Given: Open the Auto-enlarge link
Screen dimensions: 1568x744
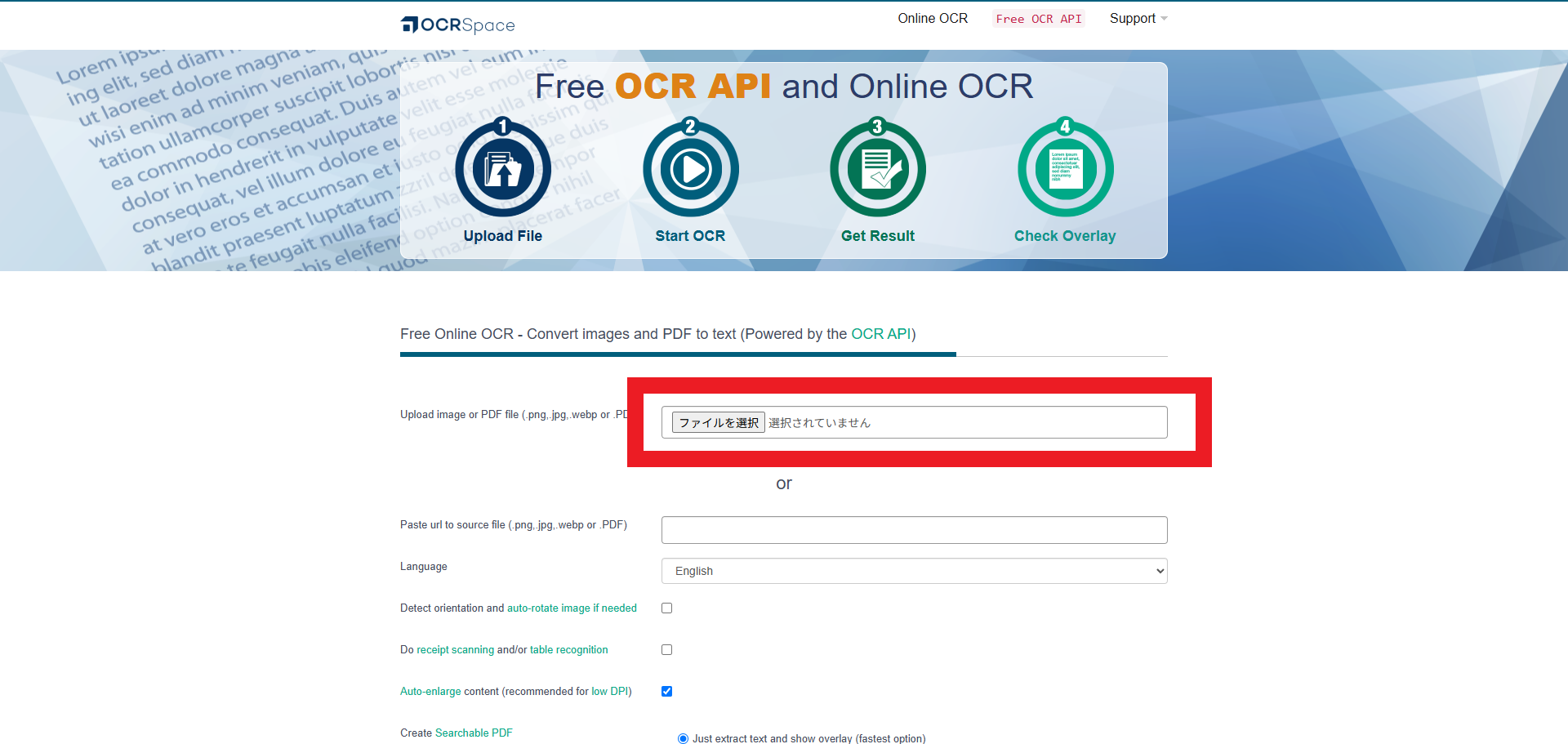Looking at the screenshot, I should click(x=430, y=692).
